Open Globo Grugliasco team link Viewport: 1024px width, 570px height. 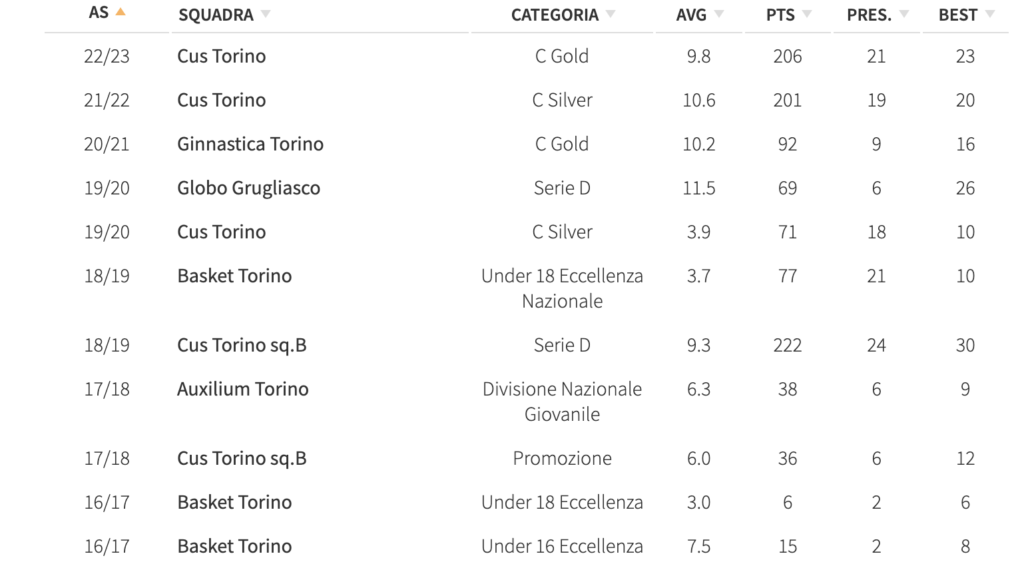click(x=249, y=188)
